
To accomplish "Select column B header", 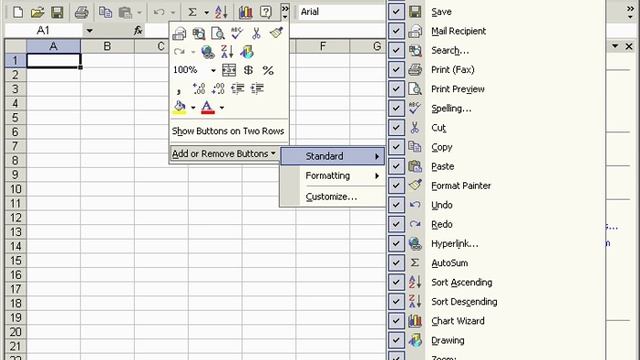I will coord(107,46).
